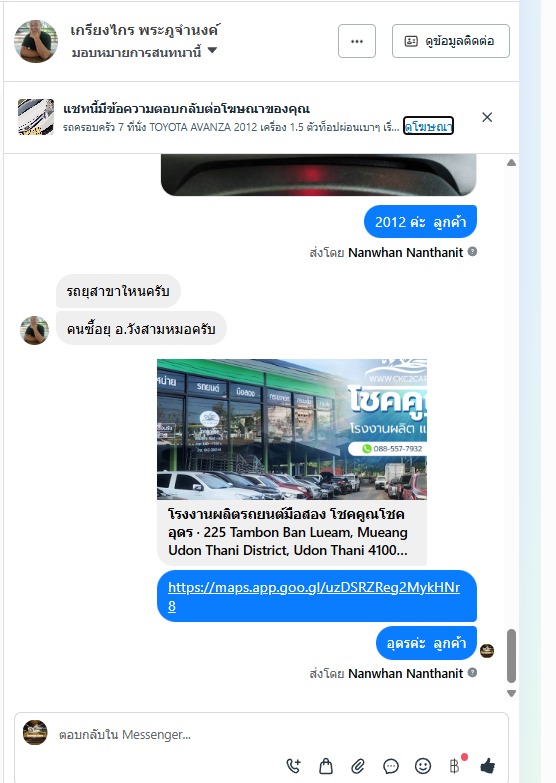Send a thumbs-up like
Screen dimensions: 556x783
[x=488, y=766]
